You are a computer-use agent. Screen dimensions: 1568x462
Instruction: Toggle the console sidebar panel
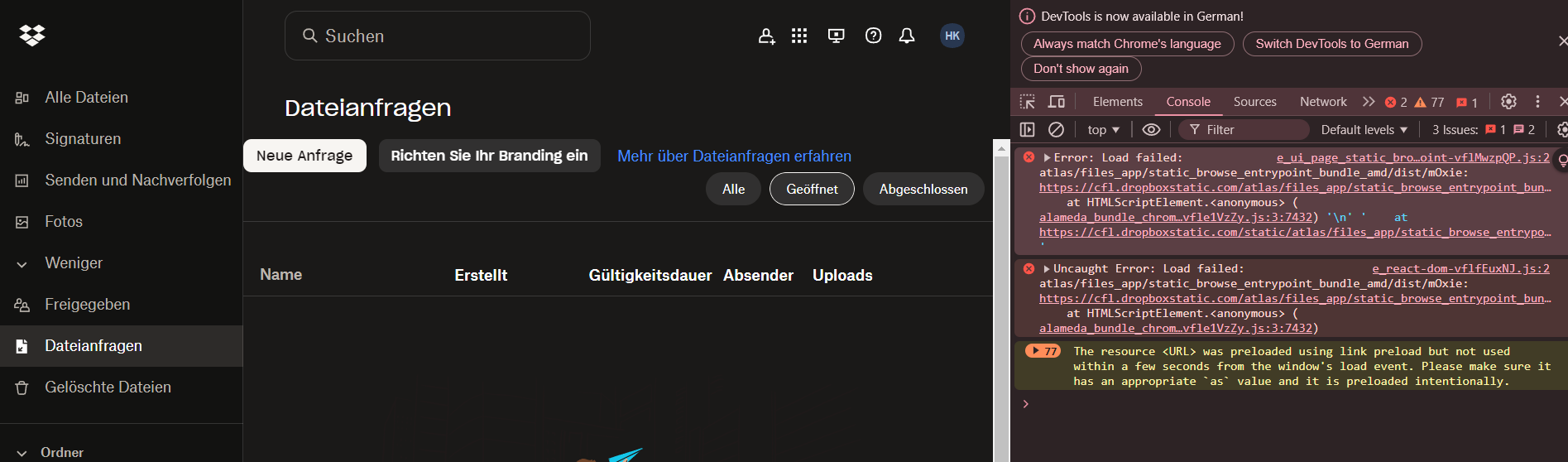(x=1027, y=129)
